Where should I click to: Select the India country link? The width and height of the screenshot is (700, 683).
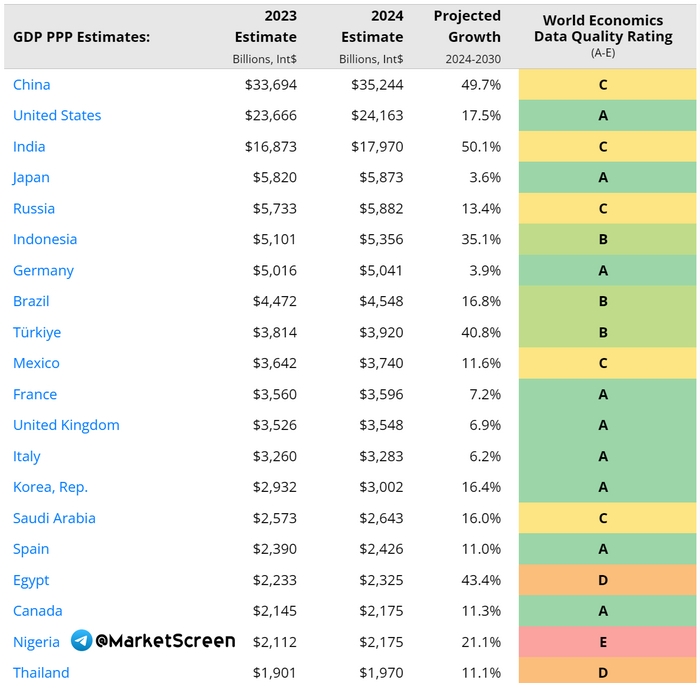29,147
